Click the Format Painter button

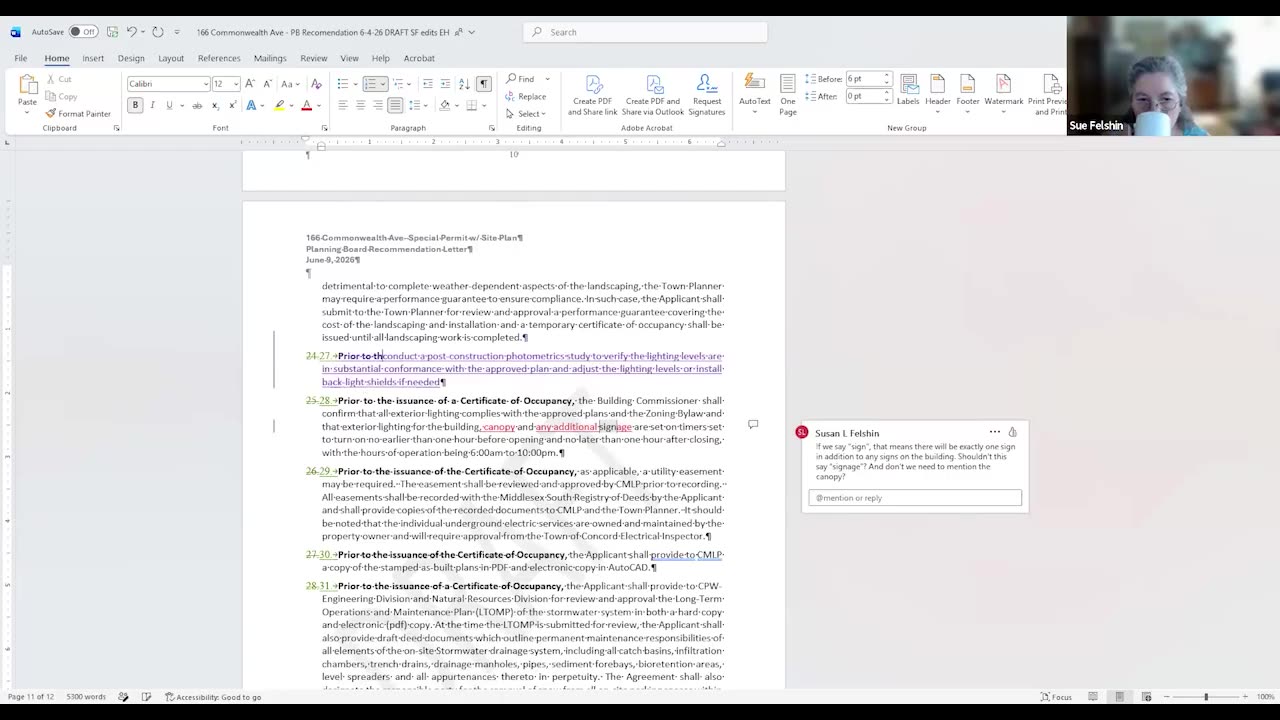point(78,113)
